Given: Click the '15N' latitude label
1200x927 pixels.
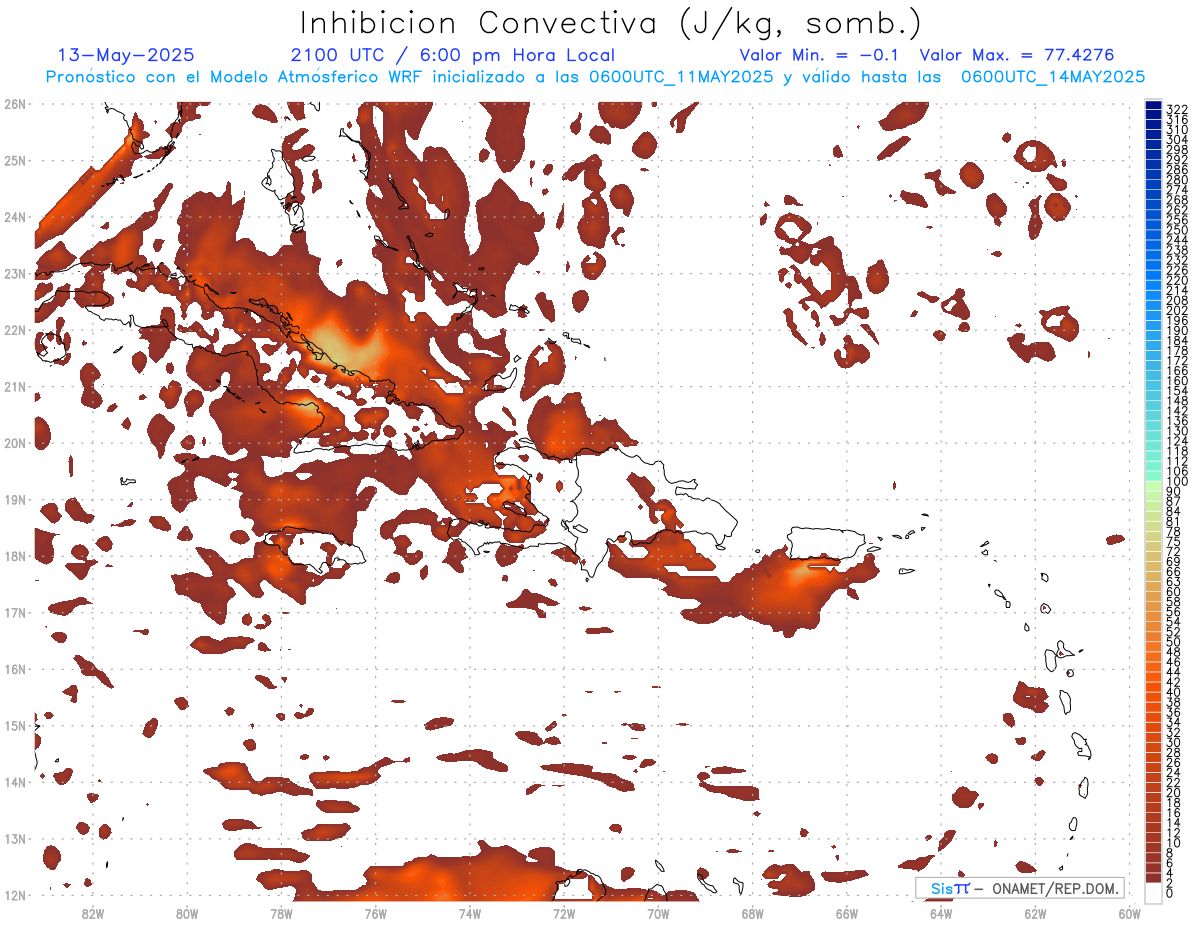Looking at the screenshot, I should (14, 725).
